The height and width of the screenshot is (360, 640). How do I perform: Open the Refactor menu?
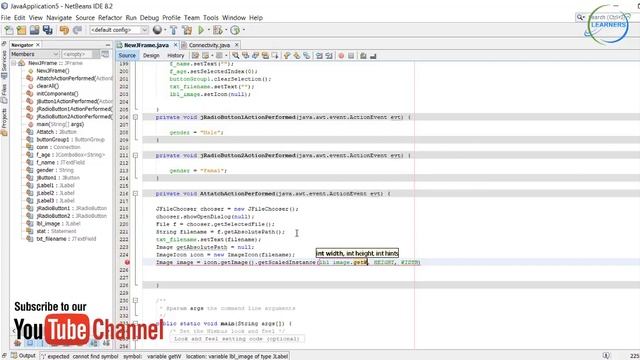pyautogui.click(x=110, y=18)
